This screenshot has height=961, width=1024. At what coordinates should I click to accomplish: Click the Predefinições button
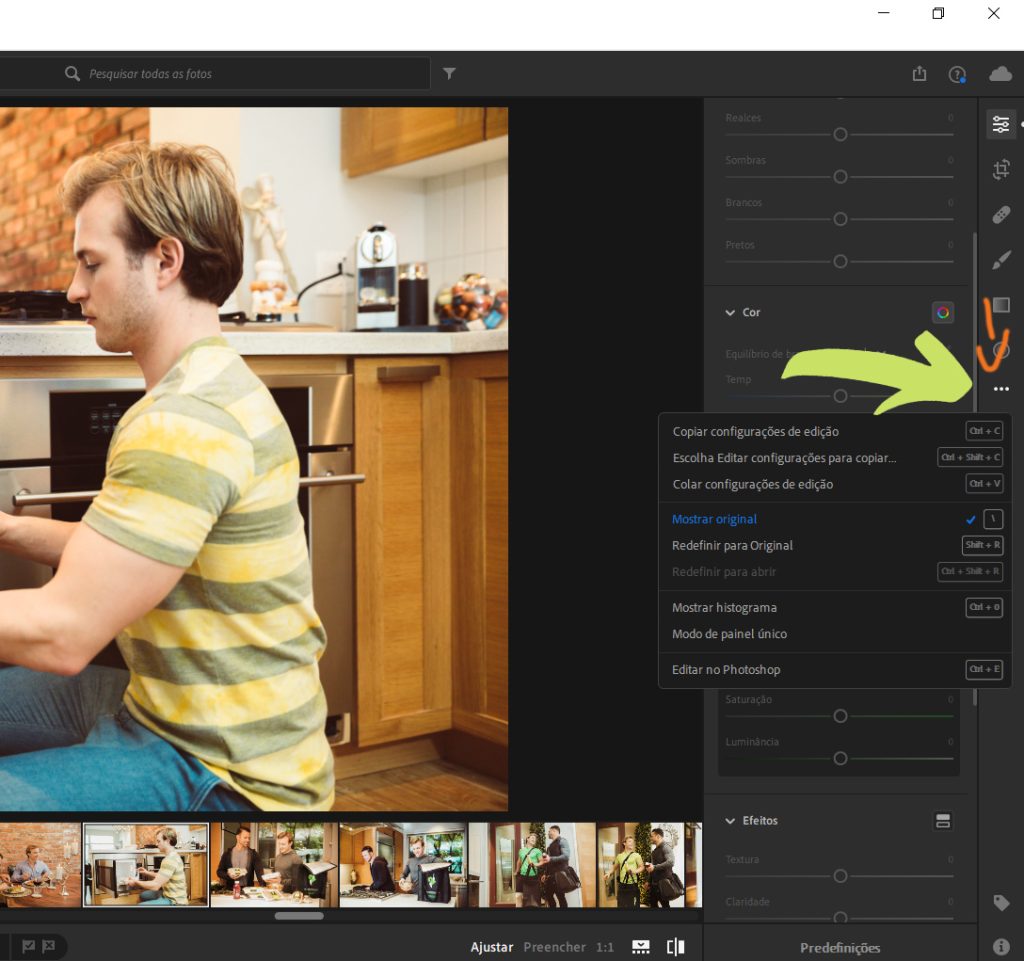[840, 948]
